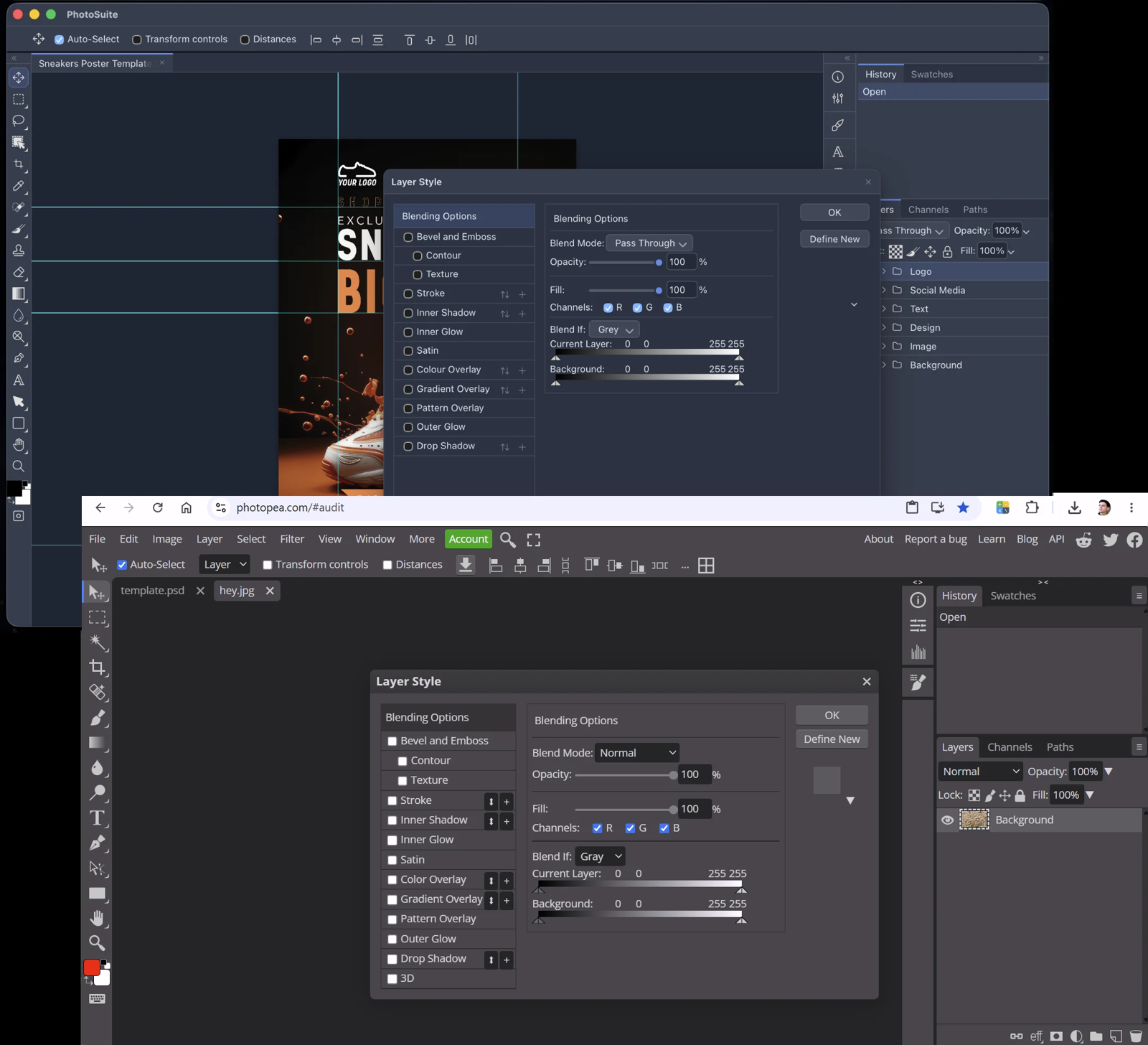Open the Image menu in Photopea

click(167, 539)
